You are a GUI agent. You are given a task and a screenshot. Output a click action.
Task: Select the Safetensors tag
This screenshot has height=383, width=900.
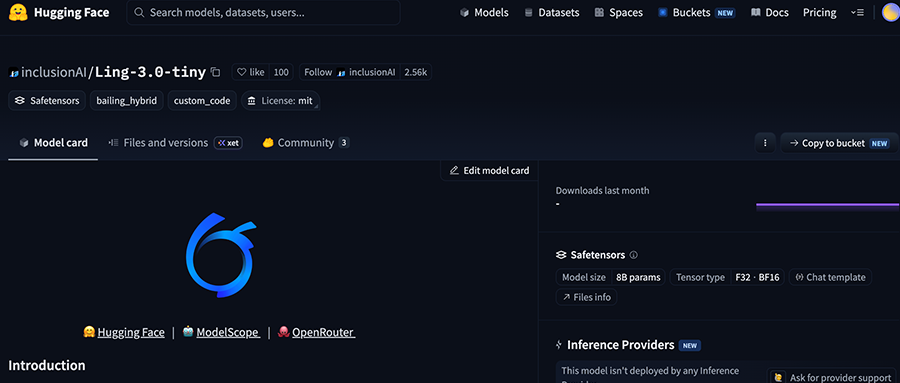pyautogui.click(x=47, y=100)
